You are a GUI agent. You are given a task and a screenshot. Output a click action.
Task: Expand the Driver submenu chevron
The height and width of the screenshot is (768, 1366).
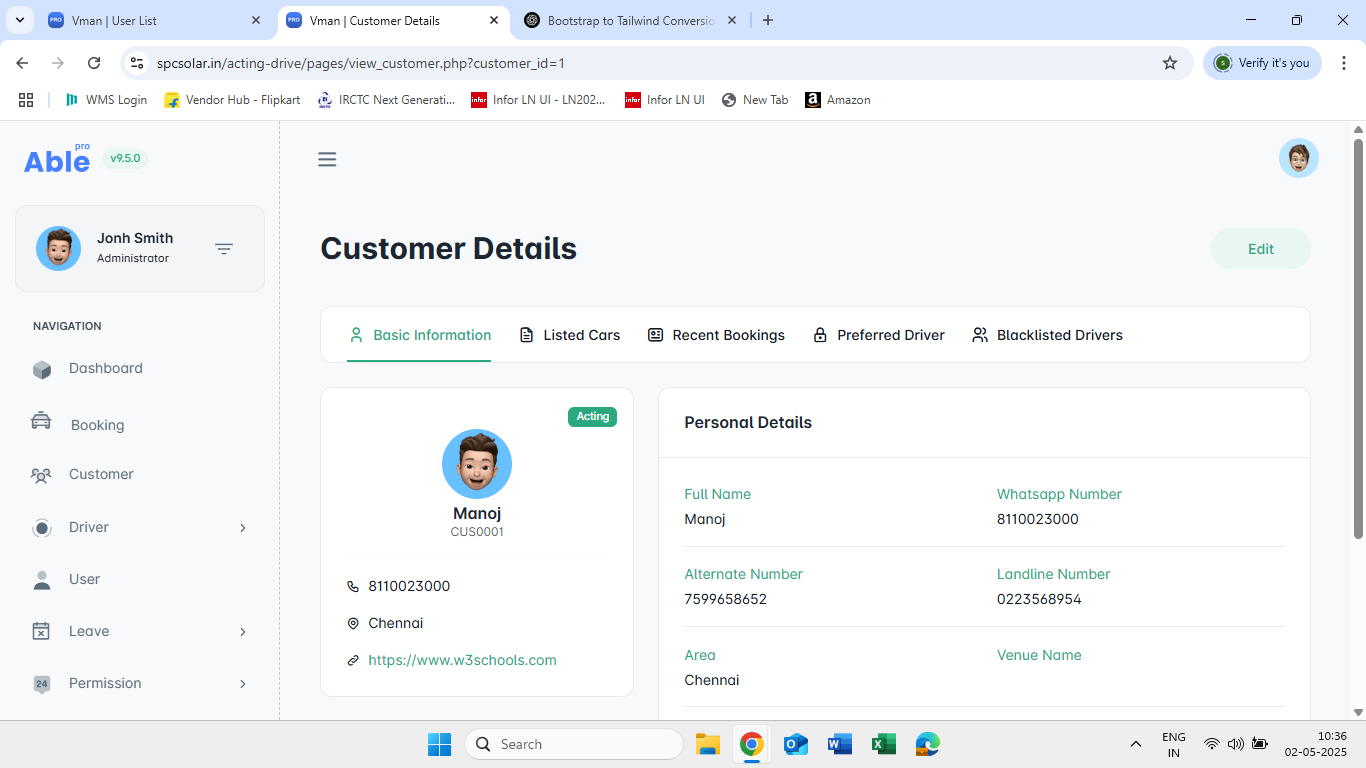click(x=242, y=528)
